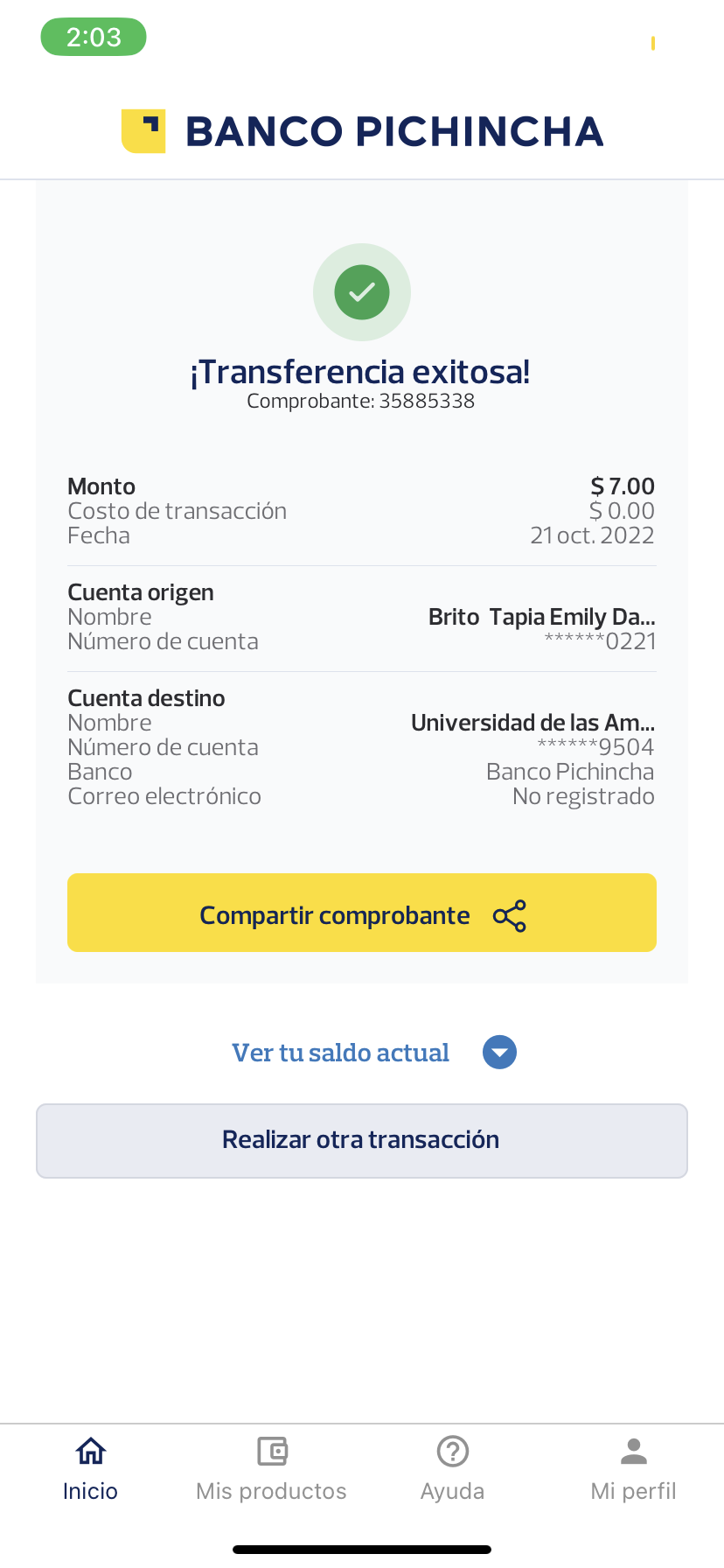Tap truncated destination name Universidad de las Am...
Screen dimensions: 724x1568
(533, 723)
